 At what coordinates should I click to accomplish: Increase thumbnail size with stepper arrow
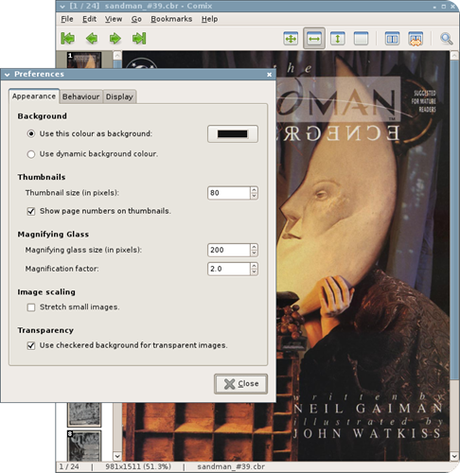point(254,190)
